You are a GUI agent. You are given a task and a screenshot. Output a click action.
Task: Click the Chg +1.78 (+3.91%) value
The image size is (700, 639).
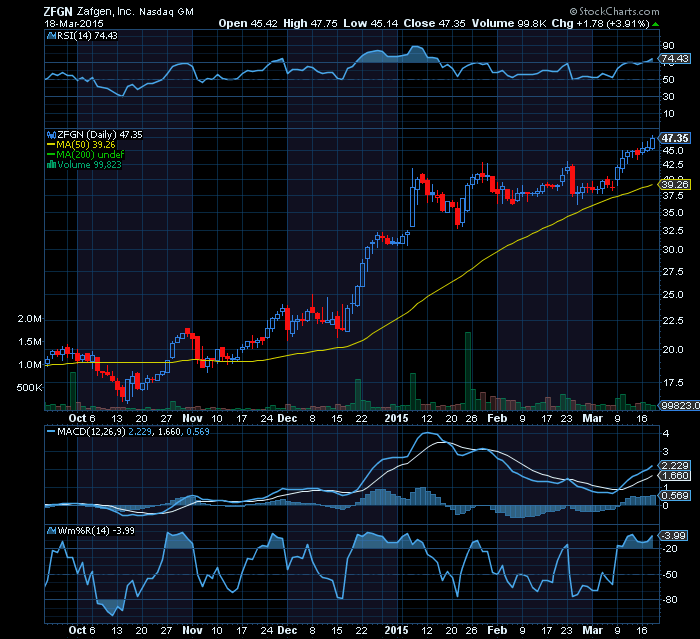tap(600, 23)
